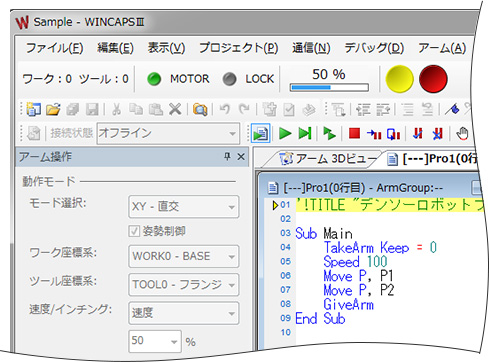The height and width of the screenshot is (362, 489).
Task: Toggle the grey LOCK indicator
Action: [x=229, y=79]
